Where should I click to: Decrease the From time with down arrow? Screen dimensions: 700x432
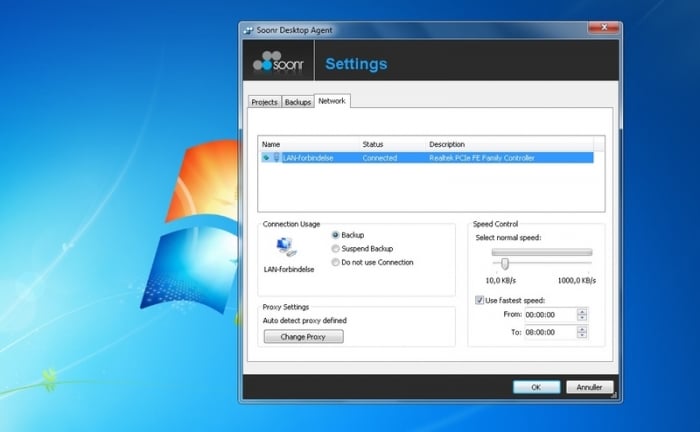click(582, 318)
